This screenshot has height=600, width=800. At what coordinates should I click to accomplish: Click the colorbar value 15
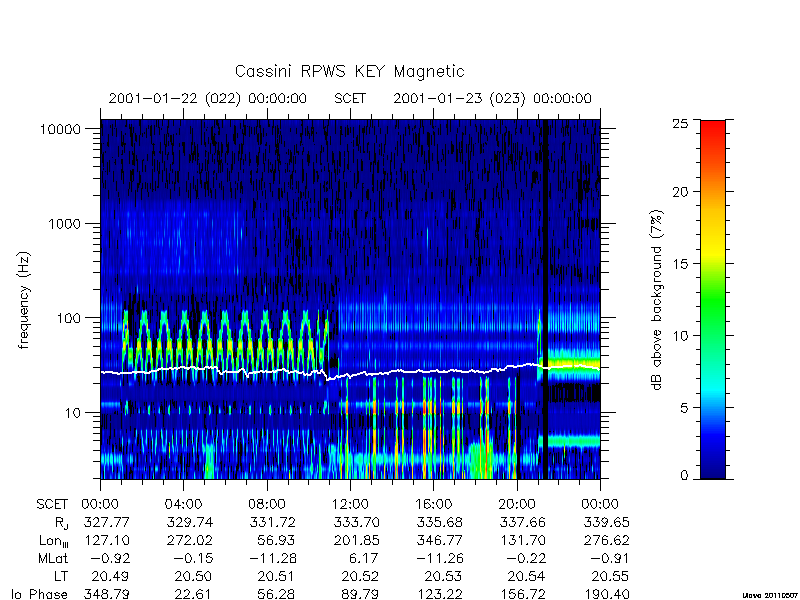681,264
